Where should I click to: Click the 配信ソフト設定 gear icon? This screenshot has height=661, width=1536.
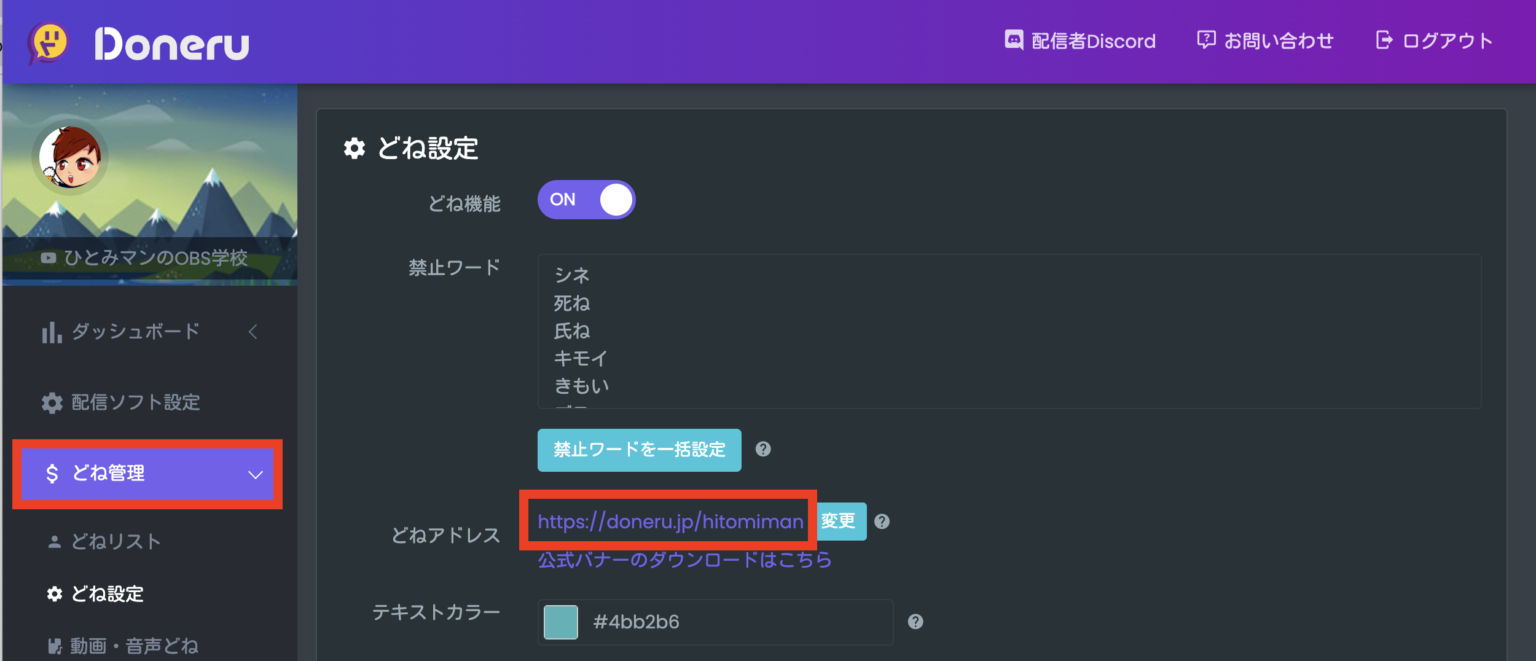click(x=51, y=402)
